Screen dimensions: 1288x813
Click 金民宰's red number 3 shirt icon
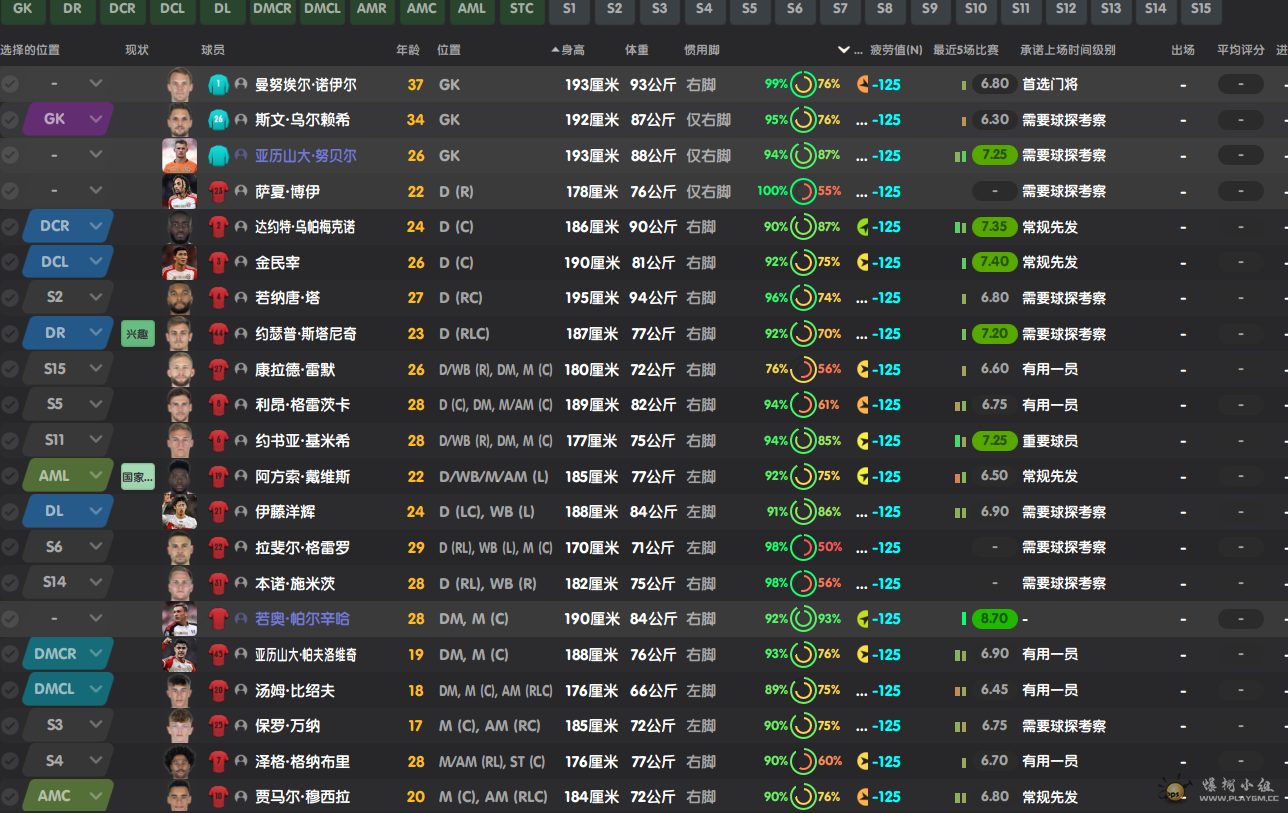click(x=218, y=263)
